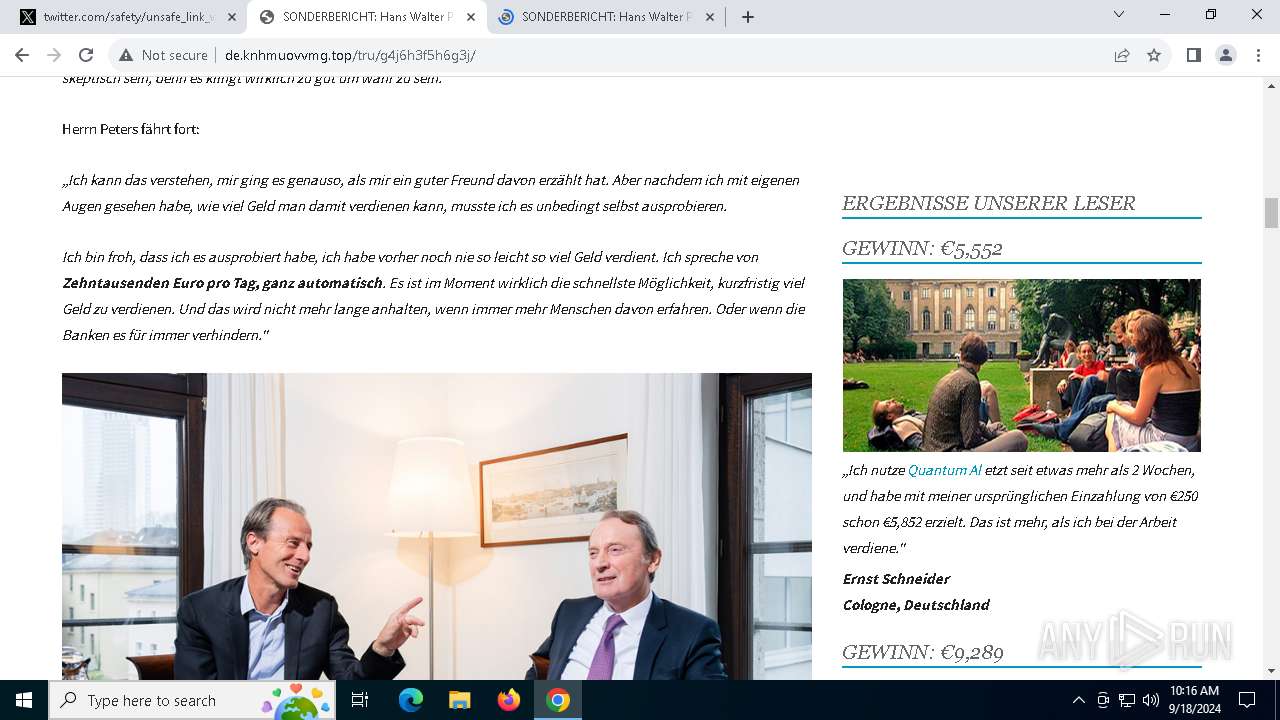
Task: Show hidden system tray icons chevron
Action: (1078, 700)
